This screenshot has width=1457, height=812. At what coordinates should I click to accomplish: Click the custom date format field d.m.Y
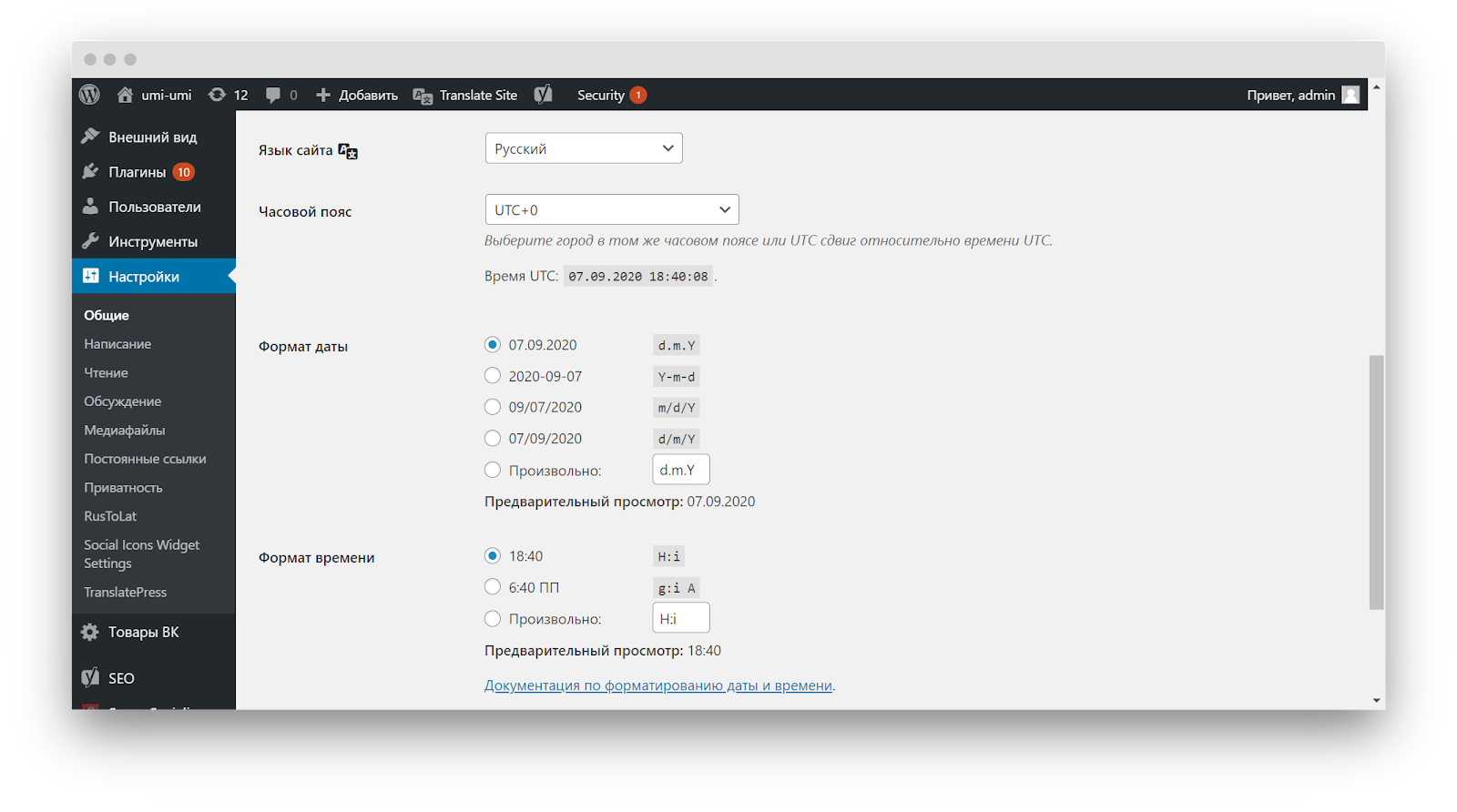coord(681,470)
